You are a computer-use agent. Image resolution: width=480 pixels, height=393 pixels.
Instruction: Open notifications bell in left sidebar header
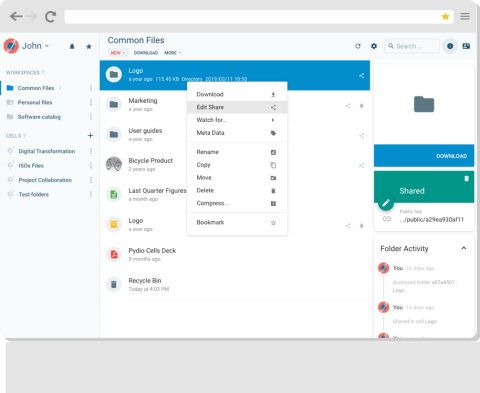[72, 47]
